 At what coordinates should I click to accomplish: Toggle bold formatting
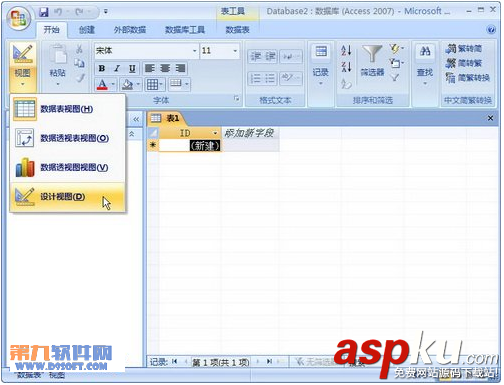[x=102, y=69]
